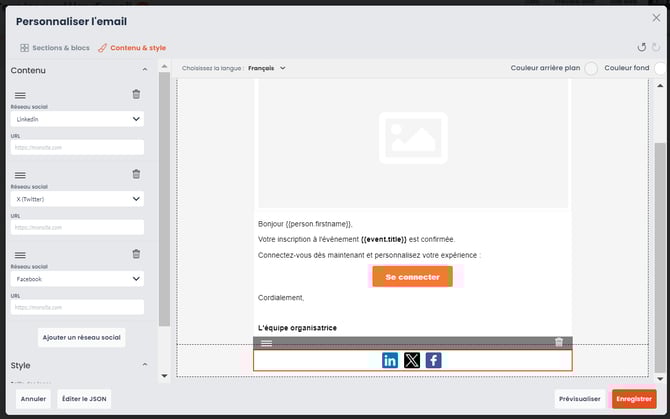
Task: Click Ajouter un réseau social button
Action: pyautogui.click(x=82, y=337)
